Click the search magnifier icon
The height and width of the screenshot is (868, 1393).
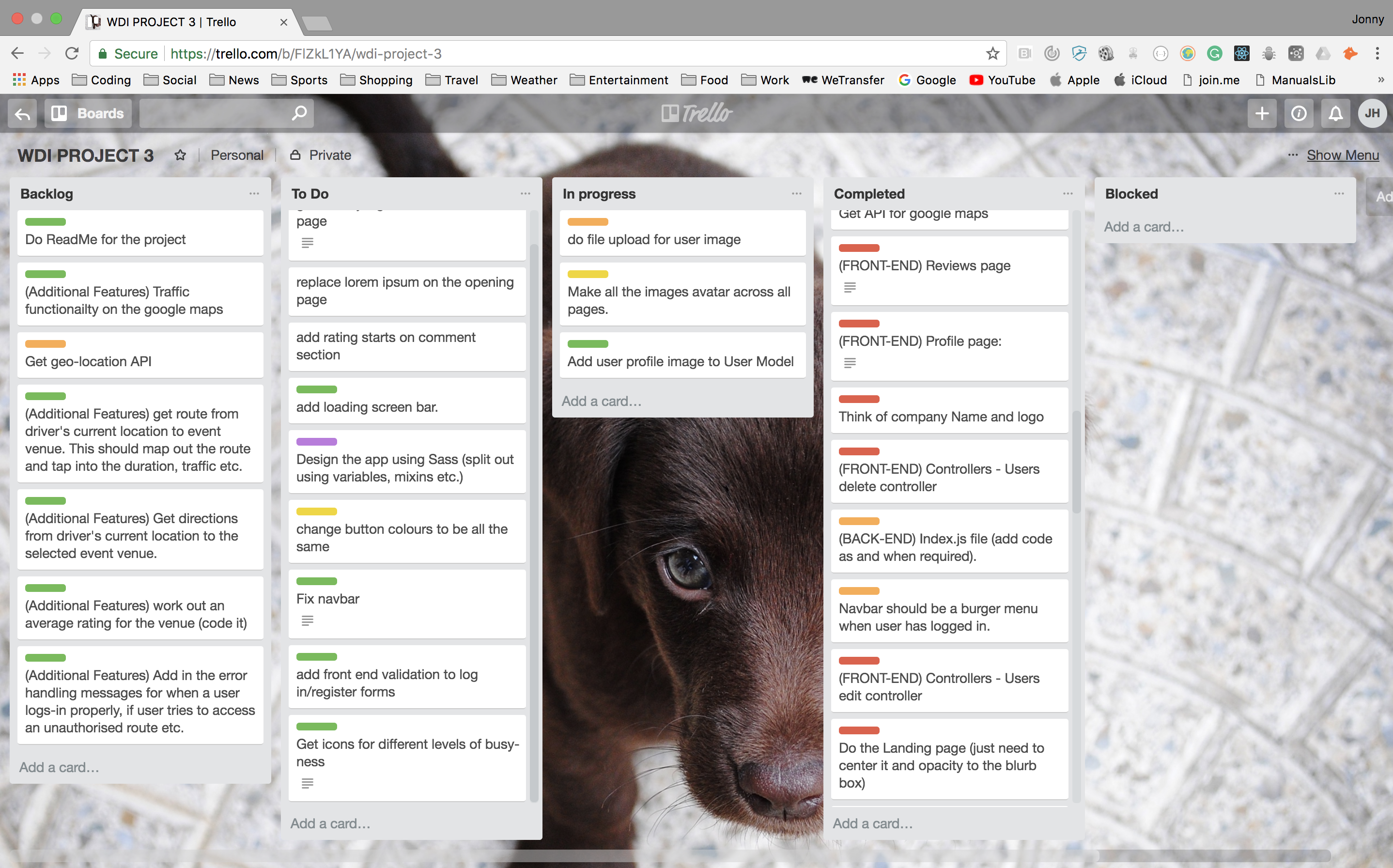coord(298,114)
